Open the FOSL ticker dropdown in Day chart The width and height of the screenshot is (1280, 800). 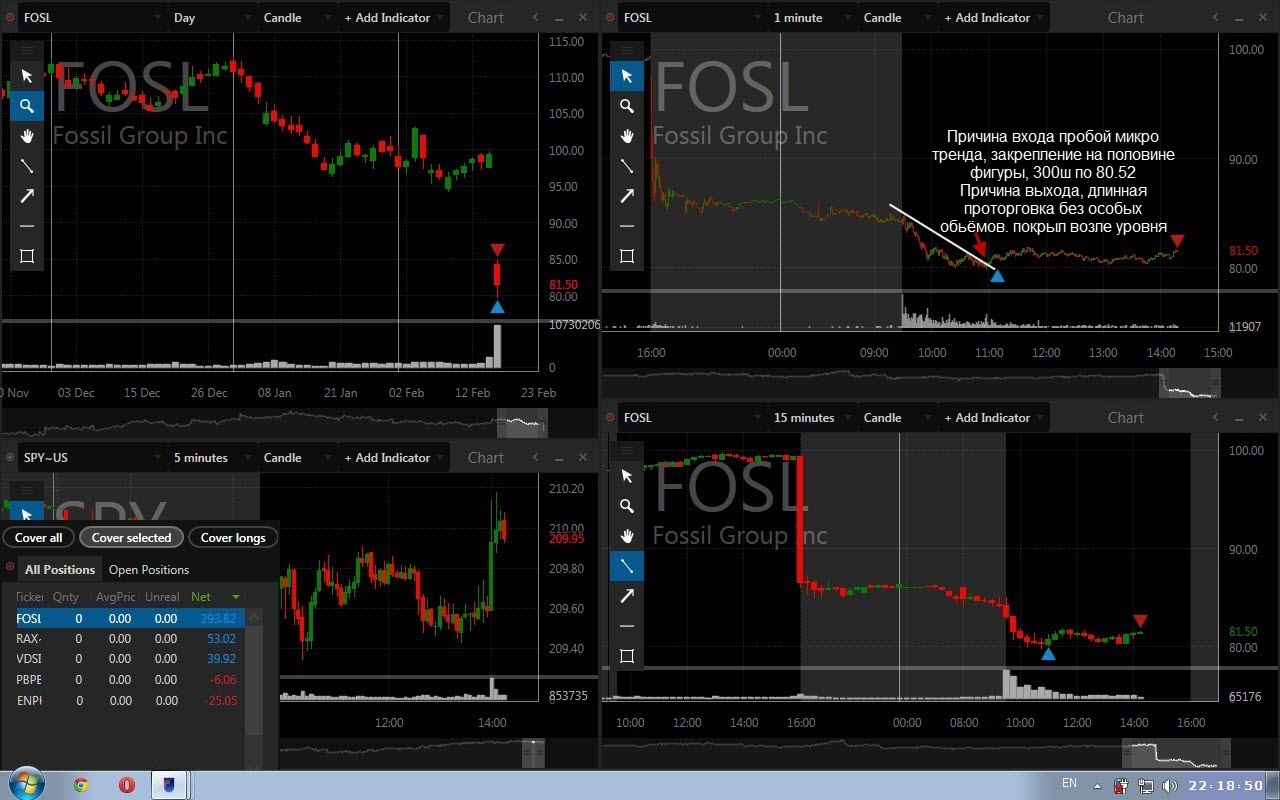click(92, 17)
